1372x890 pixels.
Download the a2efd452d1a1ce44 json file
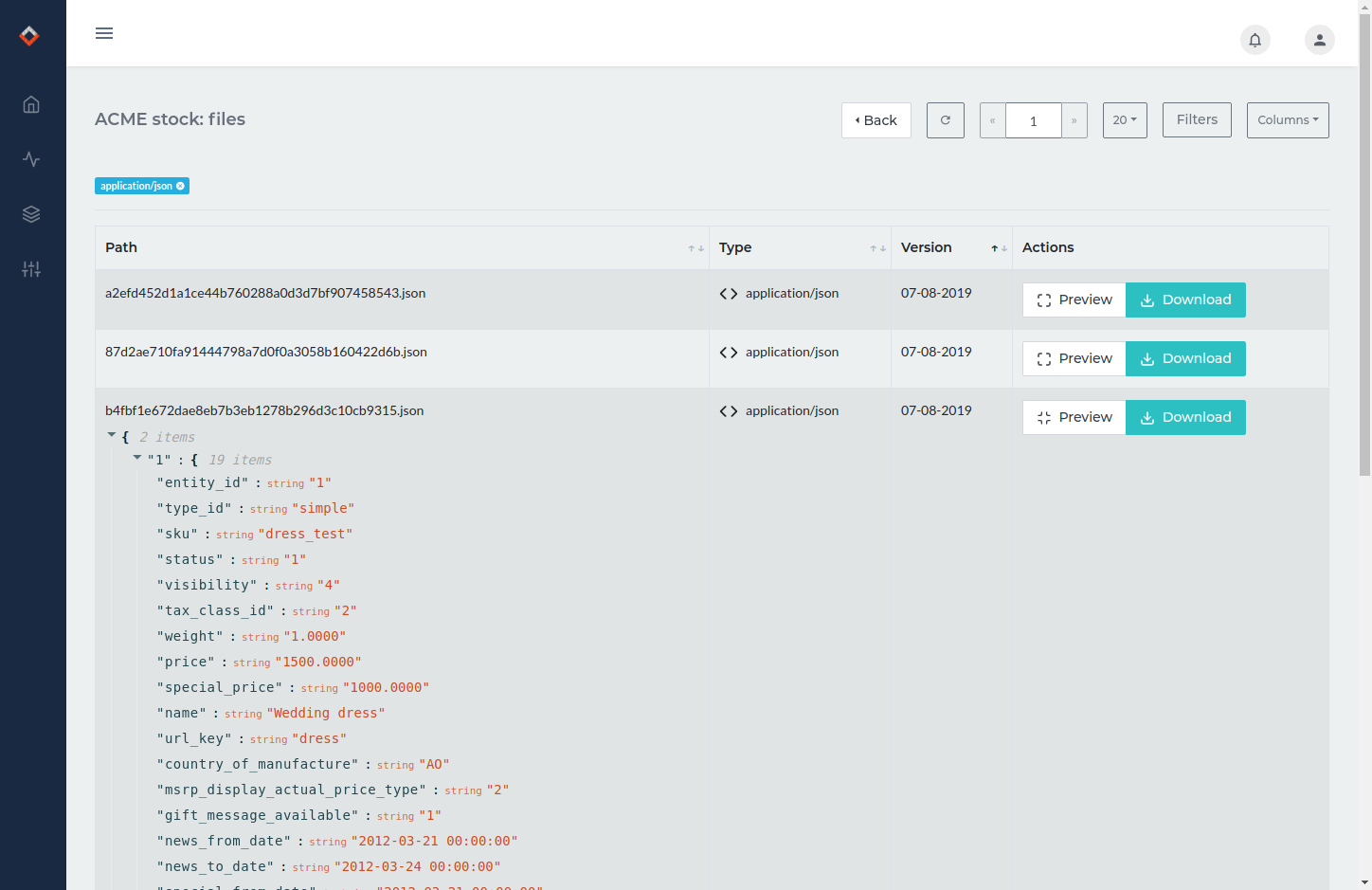pos(1185,300)
